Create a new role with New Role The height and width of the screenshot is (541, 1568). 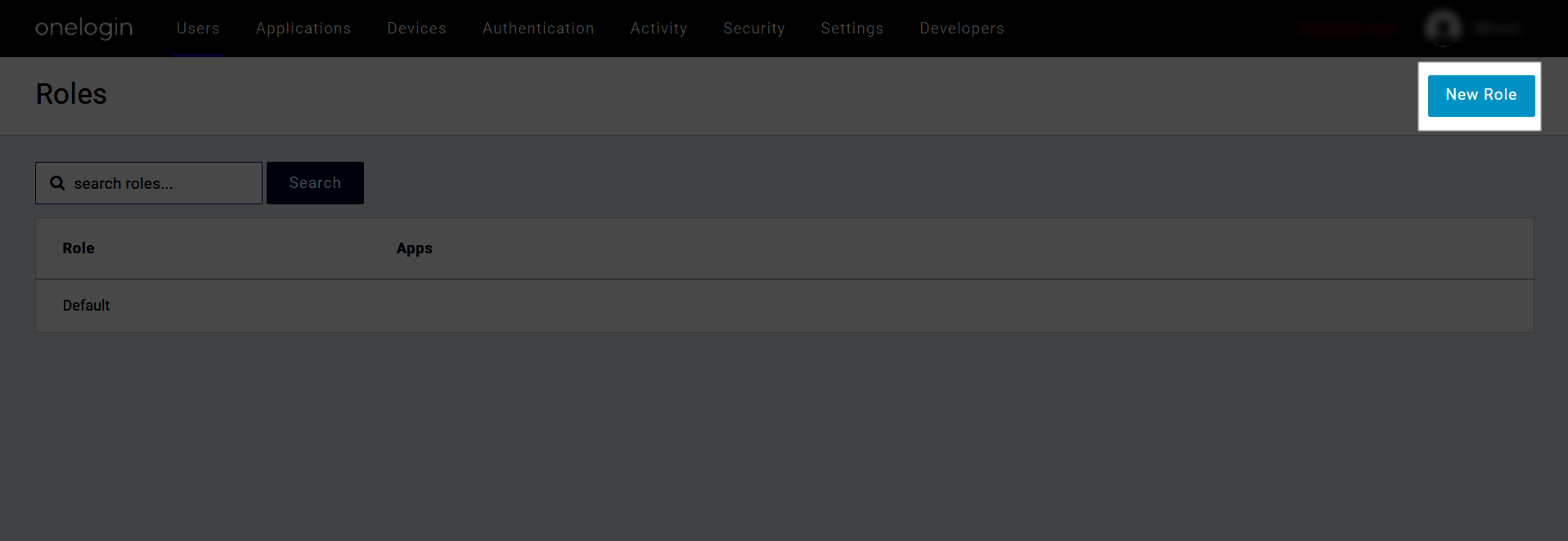click(1481, 95)
